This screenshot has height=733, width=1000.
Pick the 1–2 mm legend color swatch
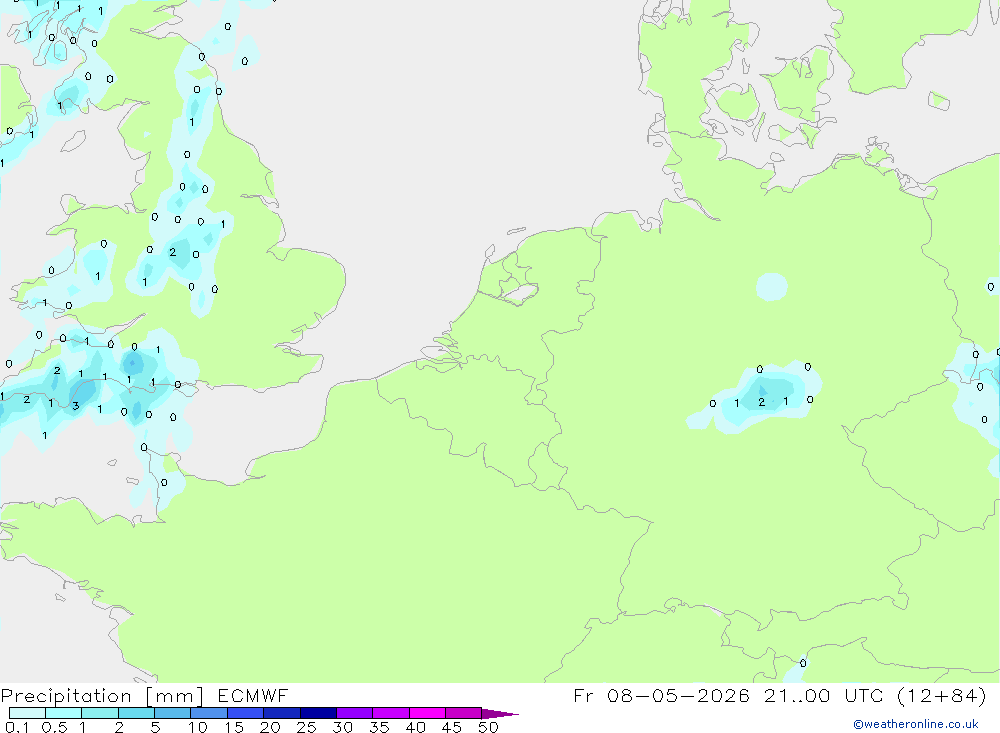pyautogui.click(x=100, y=713)
